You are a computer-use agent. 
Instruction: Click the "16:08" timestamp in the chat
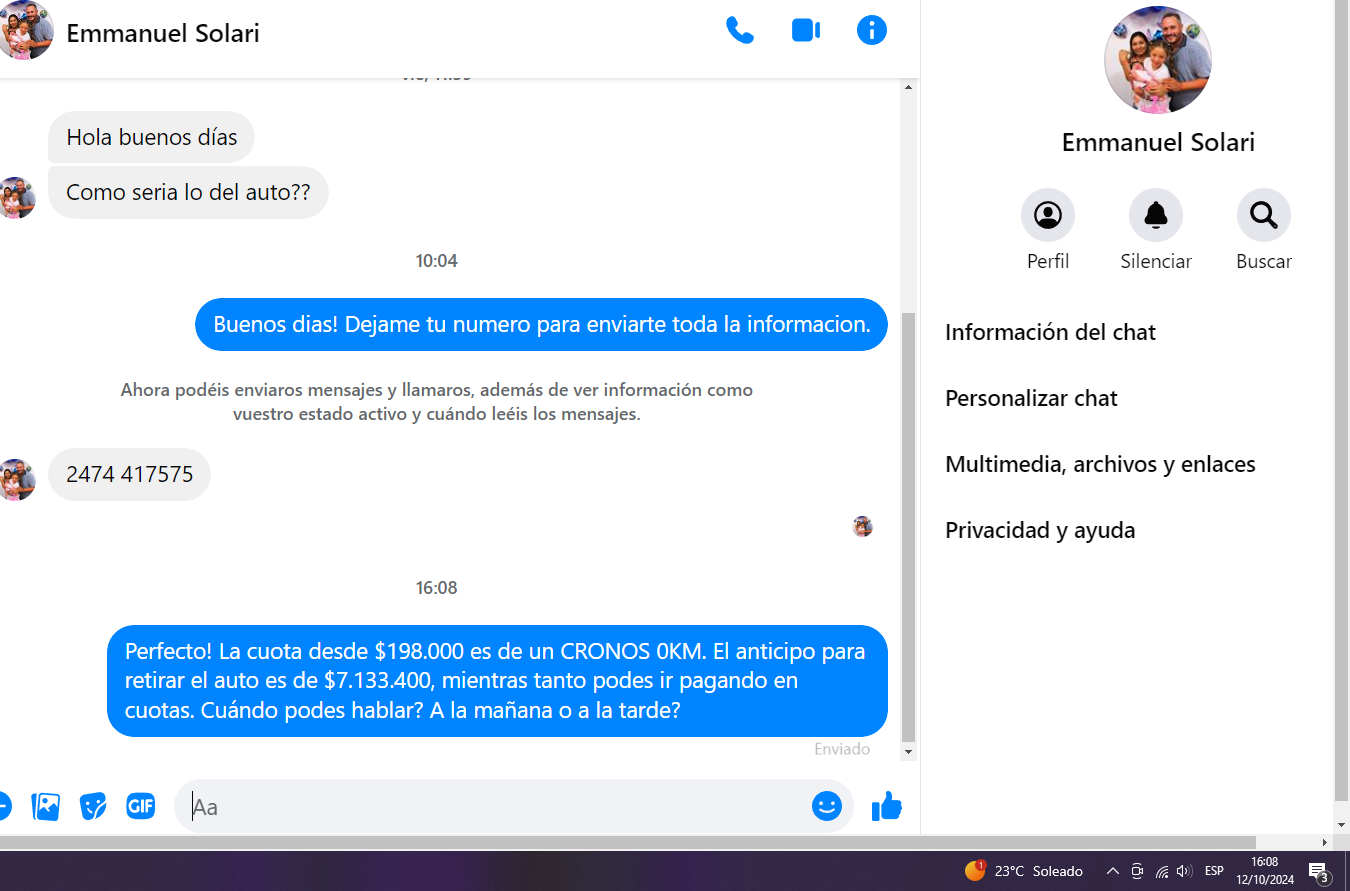437,588
